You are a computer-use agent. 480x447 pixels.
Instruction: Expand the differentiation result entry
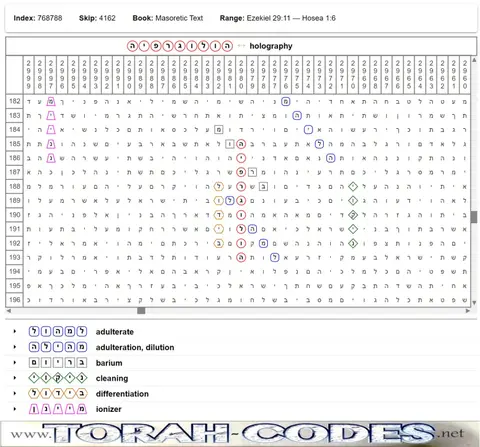click(x=14, y=393)
